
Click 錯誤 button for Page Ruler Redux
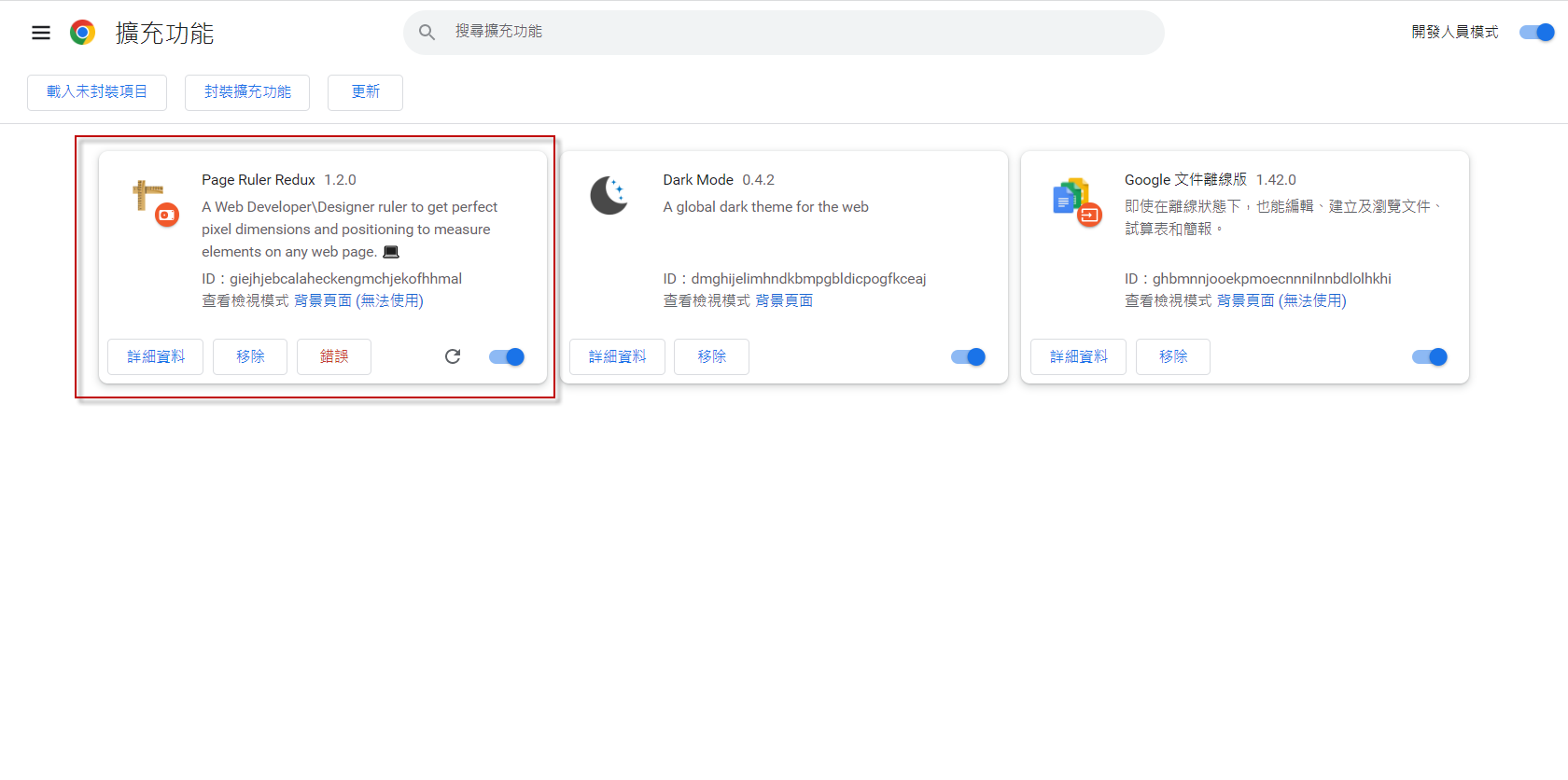[334, 356]
